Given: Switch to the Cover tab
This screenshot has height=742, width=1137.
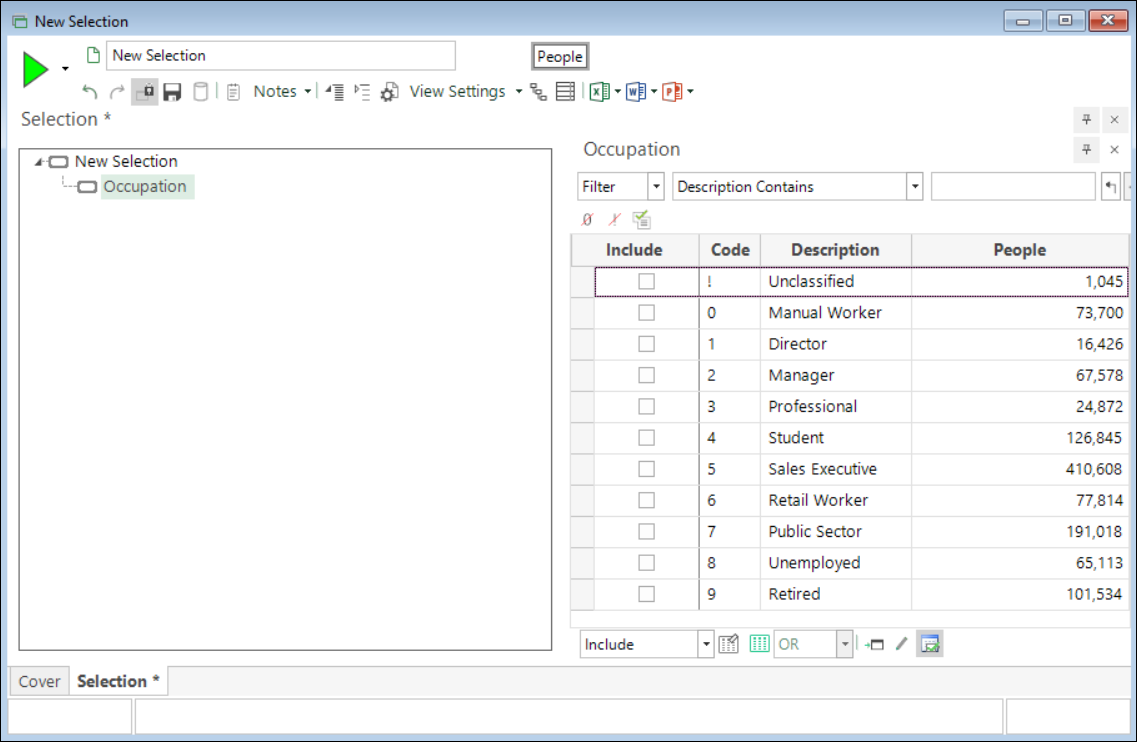Looking at the screenshot, I should click(x=40, y=682).
